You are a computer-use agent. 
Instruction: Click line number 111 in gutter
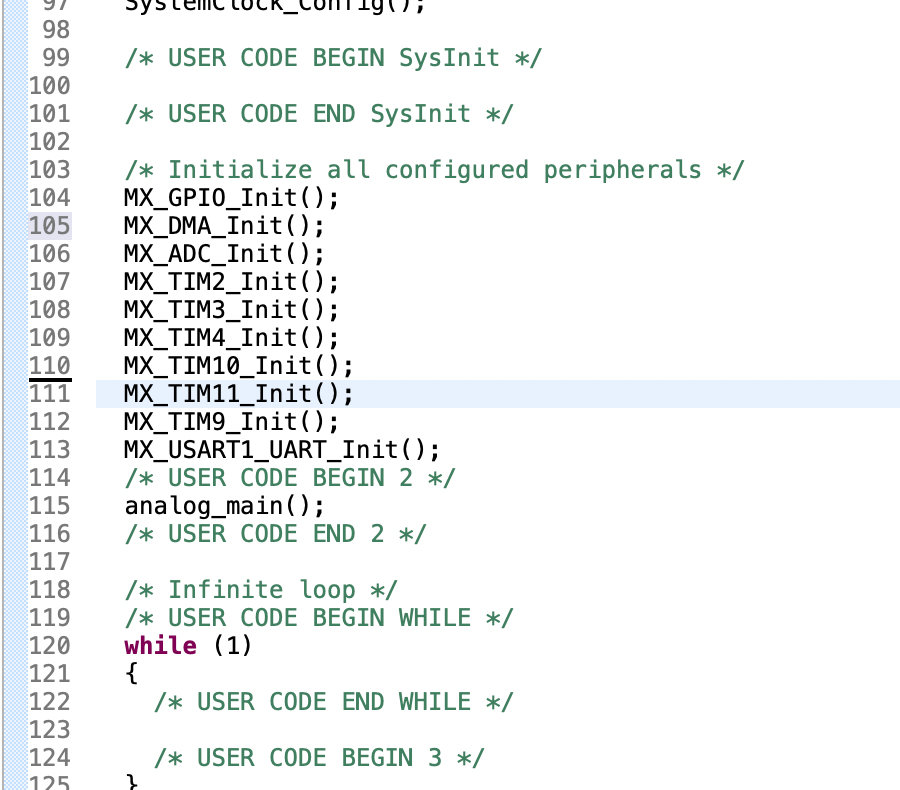tap(50, 394)
